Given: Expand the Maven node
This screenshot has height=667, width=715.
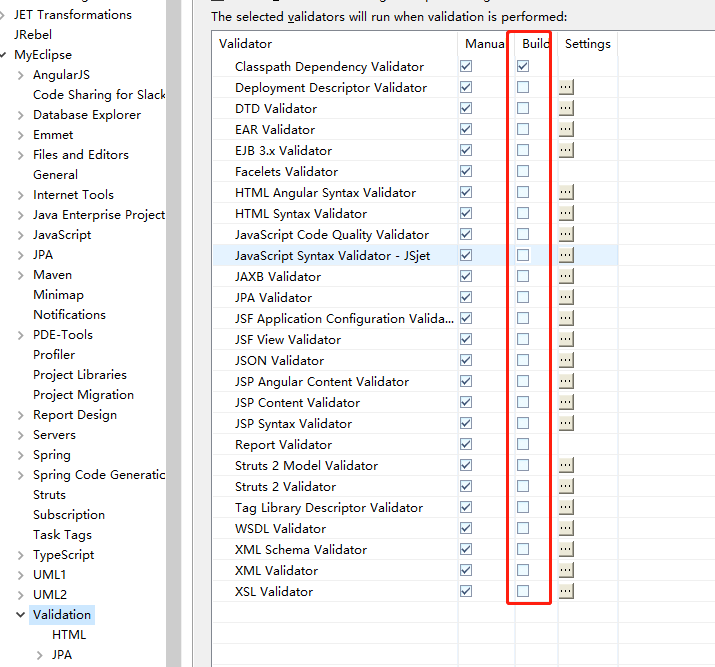Looking at the screenshot, I should 21,275.
